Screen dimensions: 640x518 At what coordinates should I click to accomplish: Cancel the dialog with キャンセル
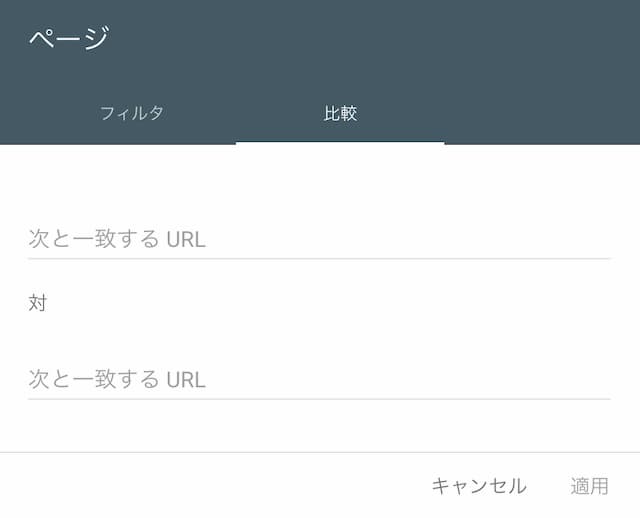point(479,486)
